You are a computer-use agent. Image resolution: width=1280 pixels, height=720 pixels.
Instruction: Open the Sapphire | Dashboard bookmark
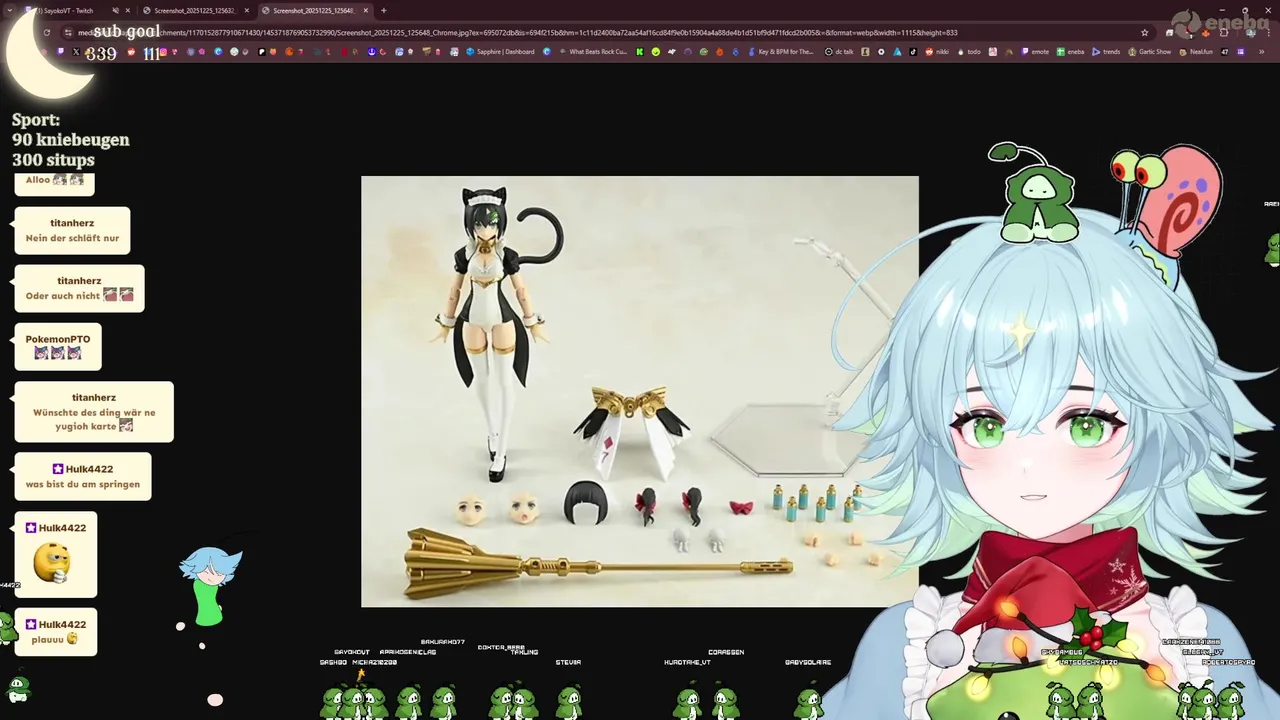(x=501, y=51)
